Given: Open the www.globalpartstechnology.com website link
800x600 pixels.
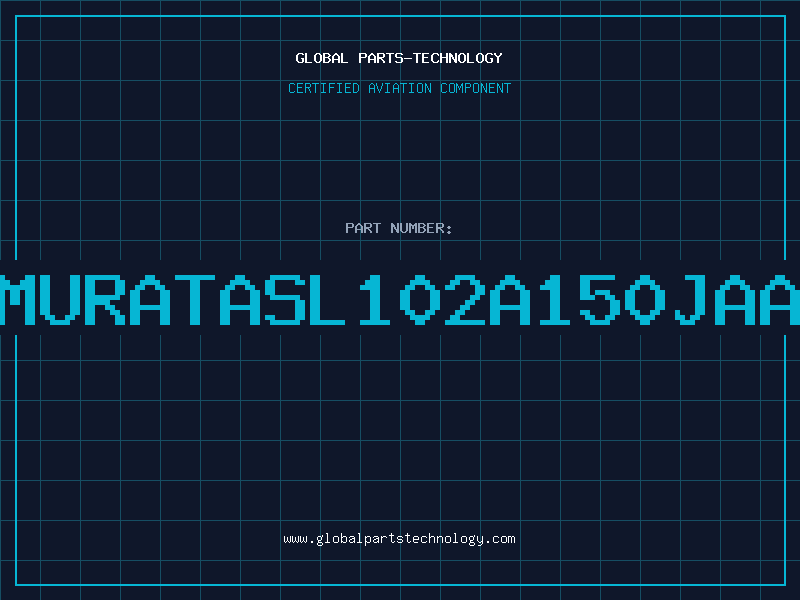Looking at the screenshot, I should (399, 539).
